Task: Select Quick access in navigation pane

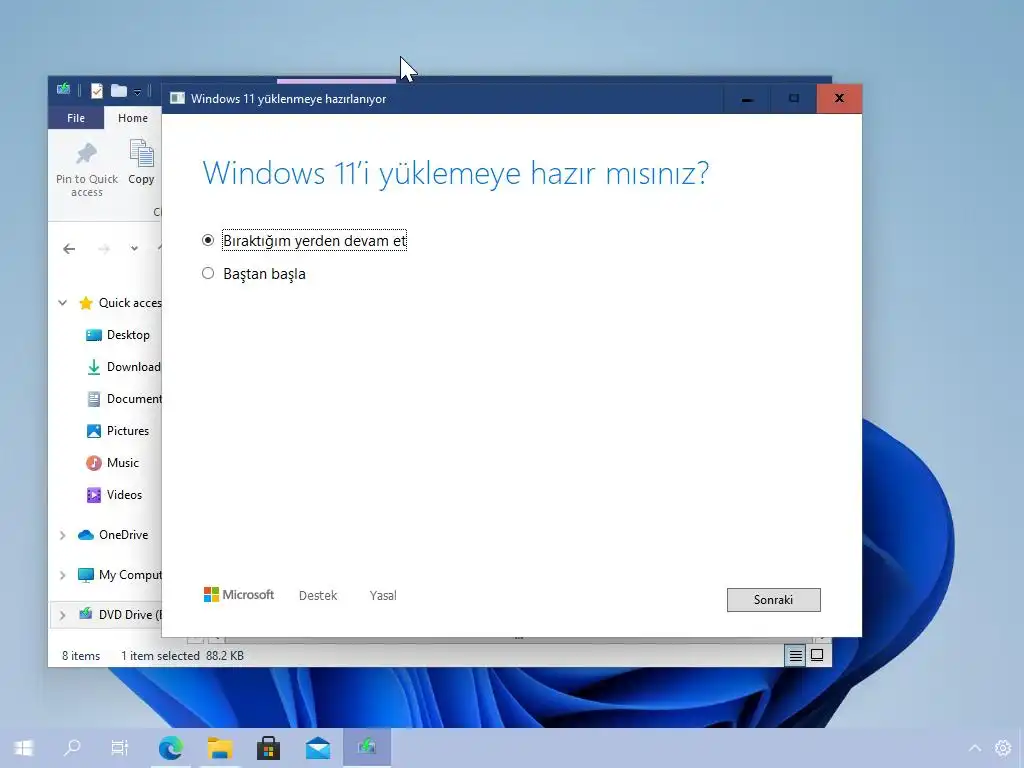Action: coord(120,303)
